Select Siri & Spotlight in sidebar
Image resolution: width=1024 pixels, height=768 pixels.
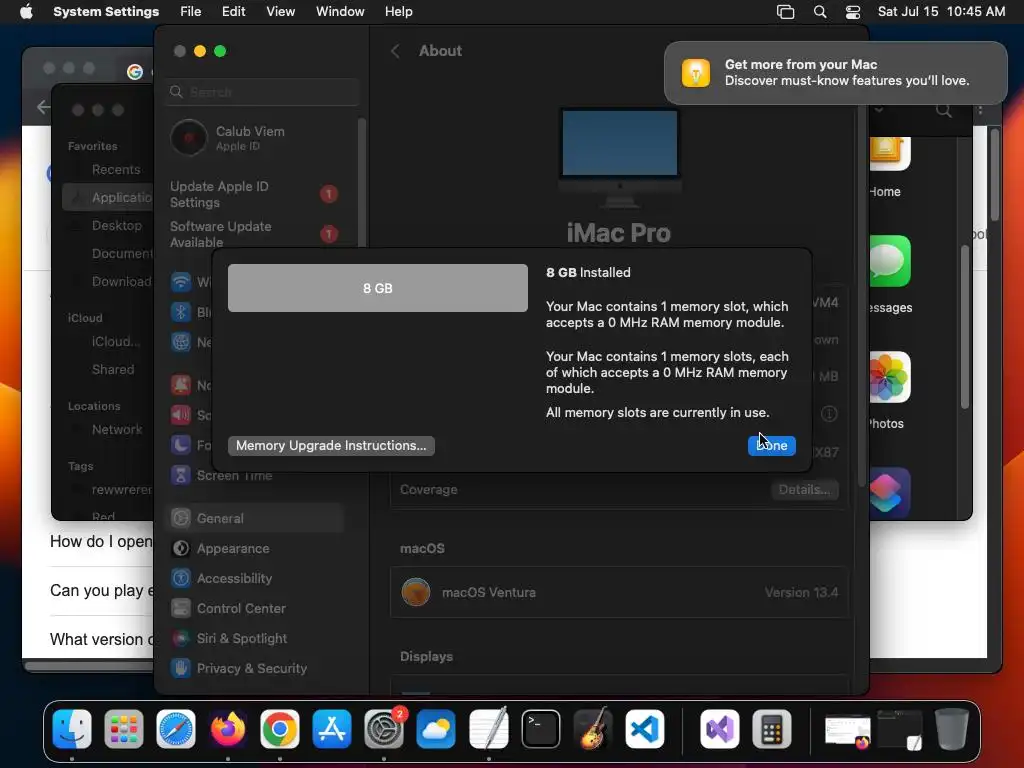(255, 639)
